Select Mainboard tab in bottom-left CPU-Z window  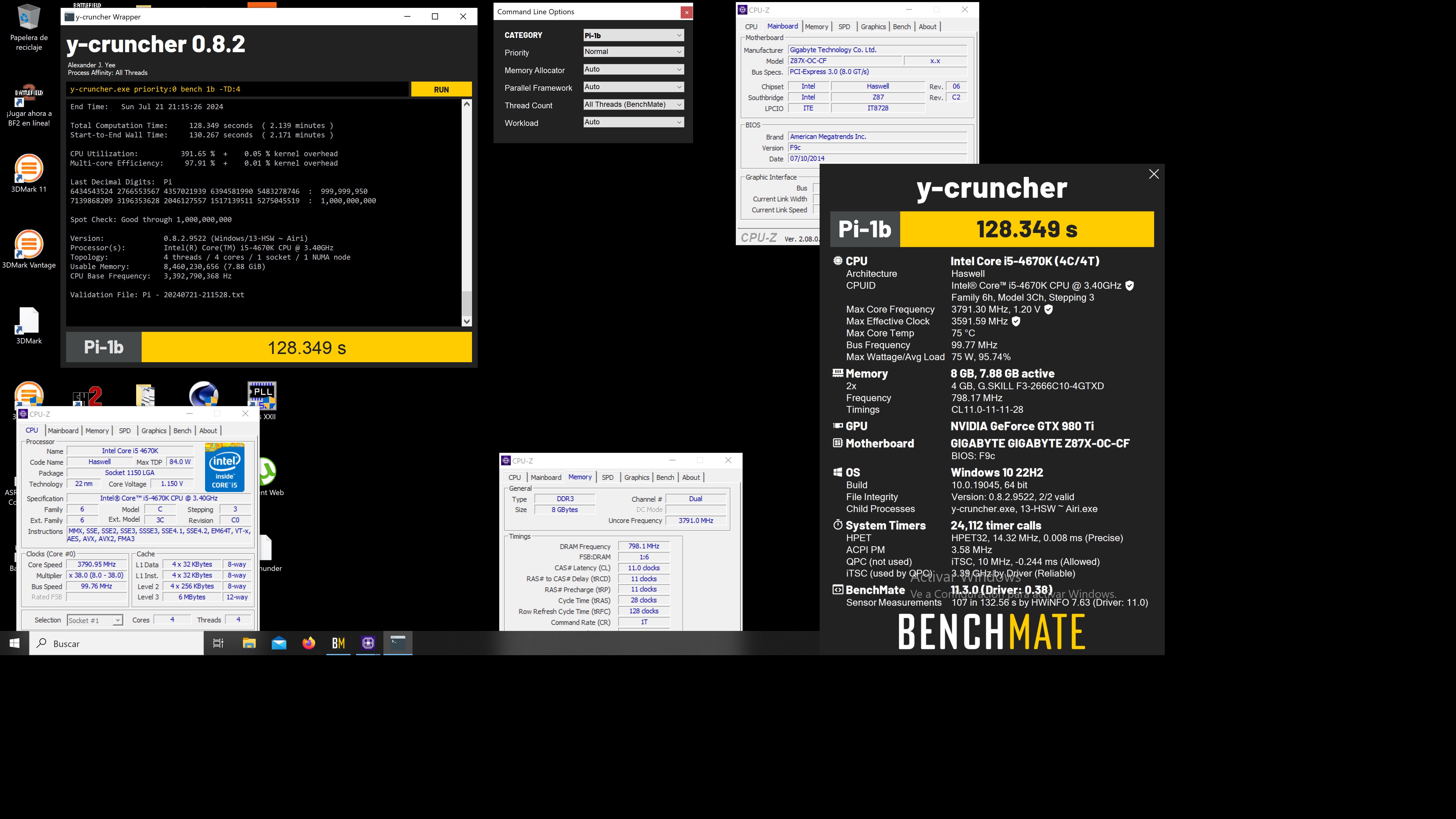[63, 431]
